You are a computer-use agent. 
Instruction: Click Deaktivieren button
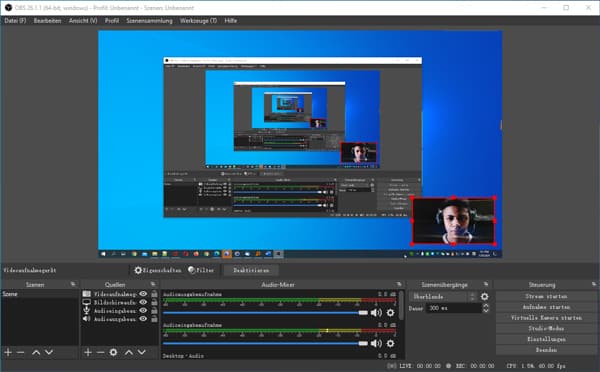251,270
